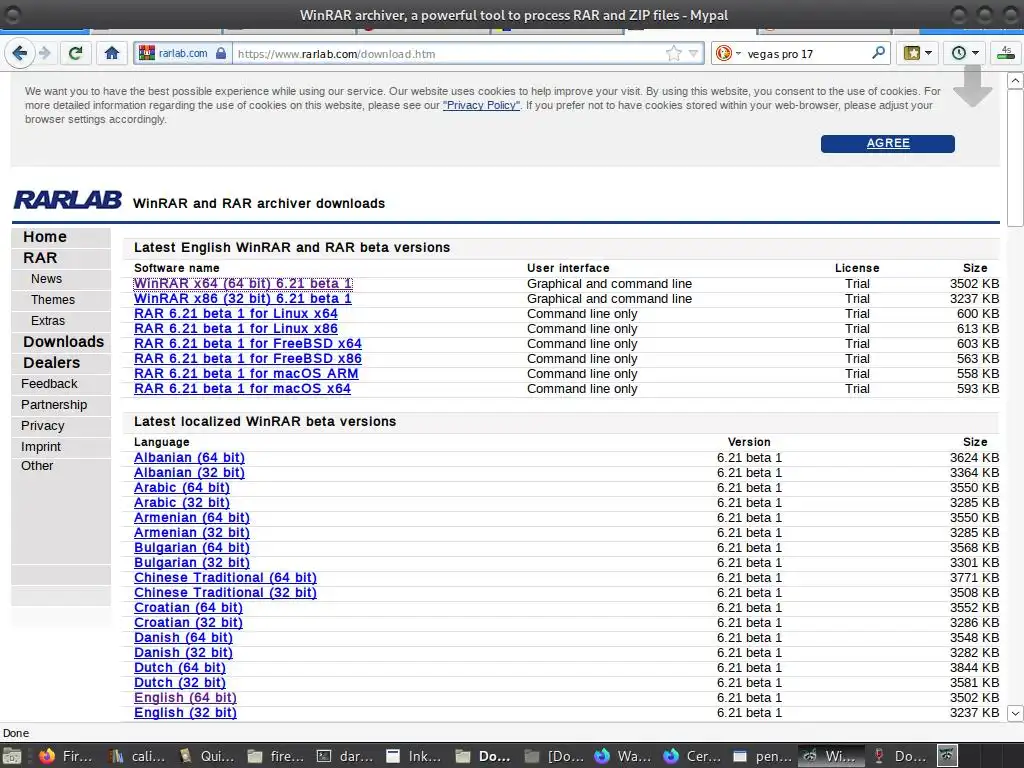
Task: Open Downloads in the sidebar menu
Action: click(x=63, y=342)
